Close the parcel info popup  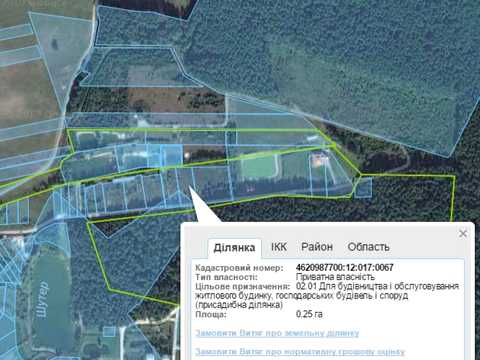click(x=463, y=234)
